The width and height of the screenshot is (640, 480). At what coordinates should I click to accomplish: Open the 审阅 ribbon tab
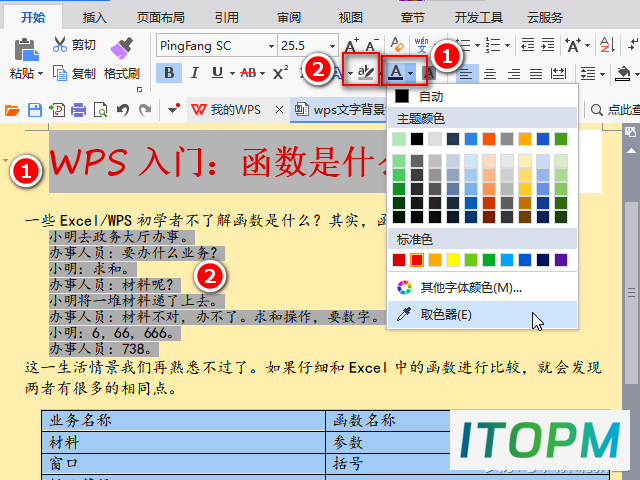click(x=289, y=17)
